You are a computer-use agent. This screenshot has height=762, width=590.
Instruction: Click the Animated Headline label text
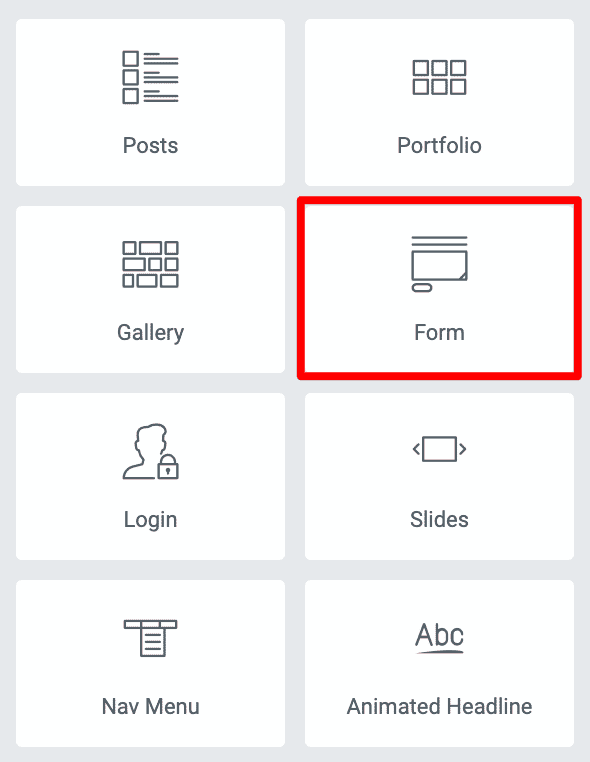pyautogui.click(x=439, y=706)
